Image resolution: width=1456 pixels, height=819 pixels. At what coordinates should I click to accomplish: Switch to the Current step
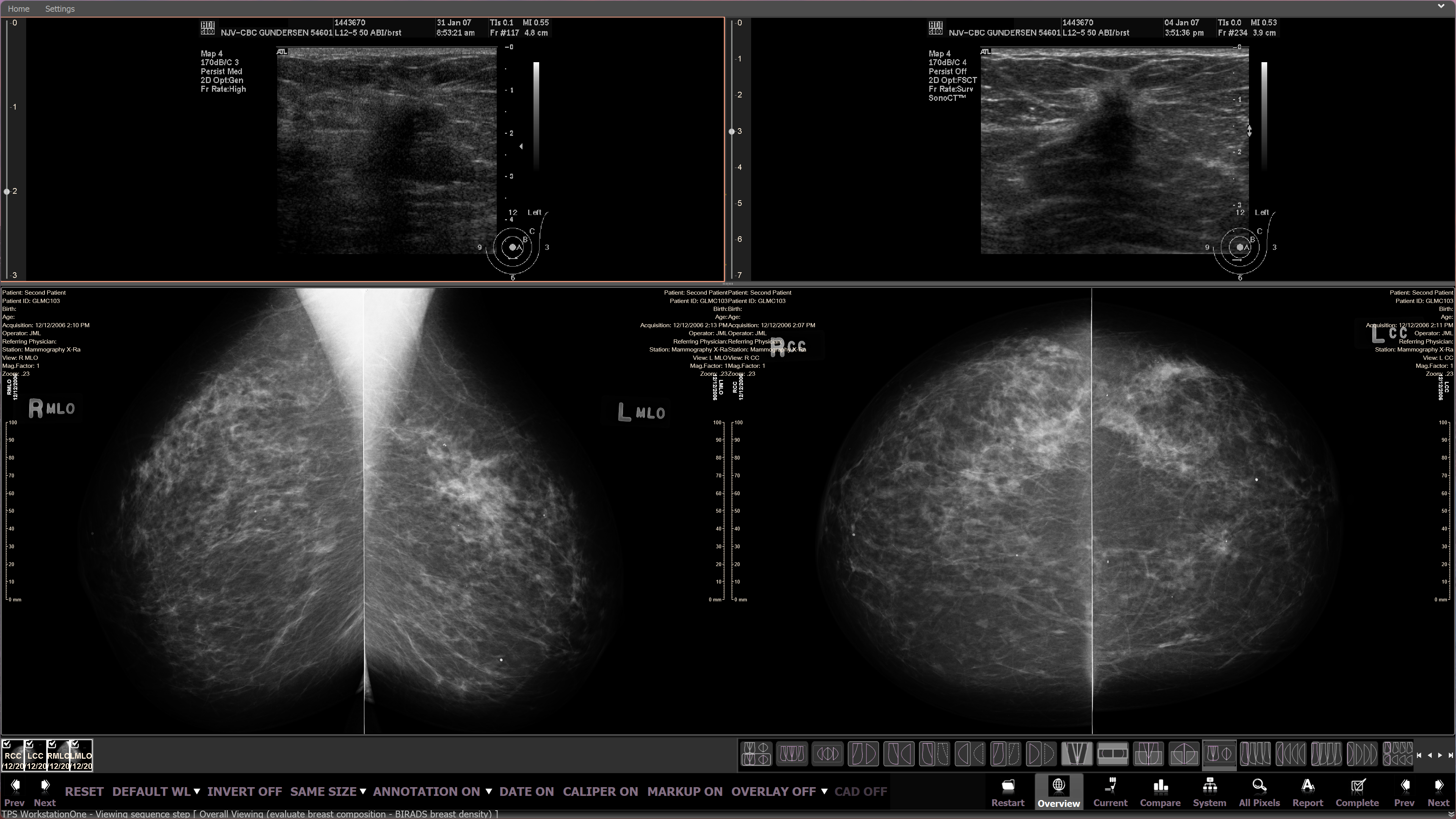click(1110, 792)
